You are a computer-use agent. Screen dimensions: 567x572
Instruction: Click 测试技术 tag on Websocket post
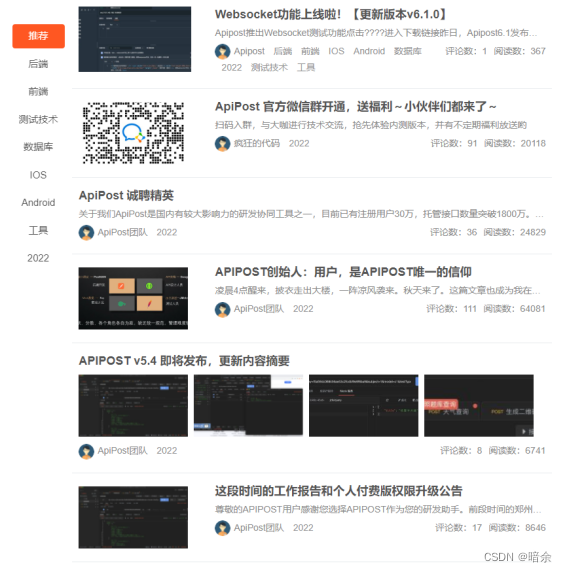click(x=269, y=67)
